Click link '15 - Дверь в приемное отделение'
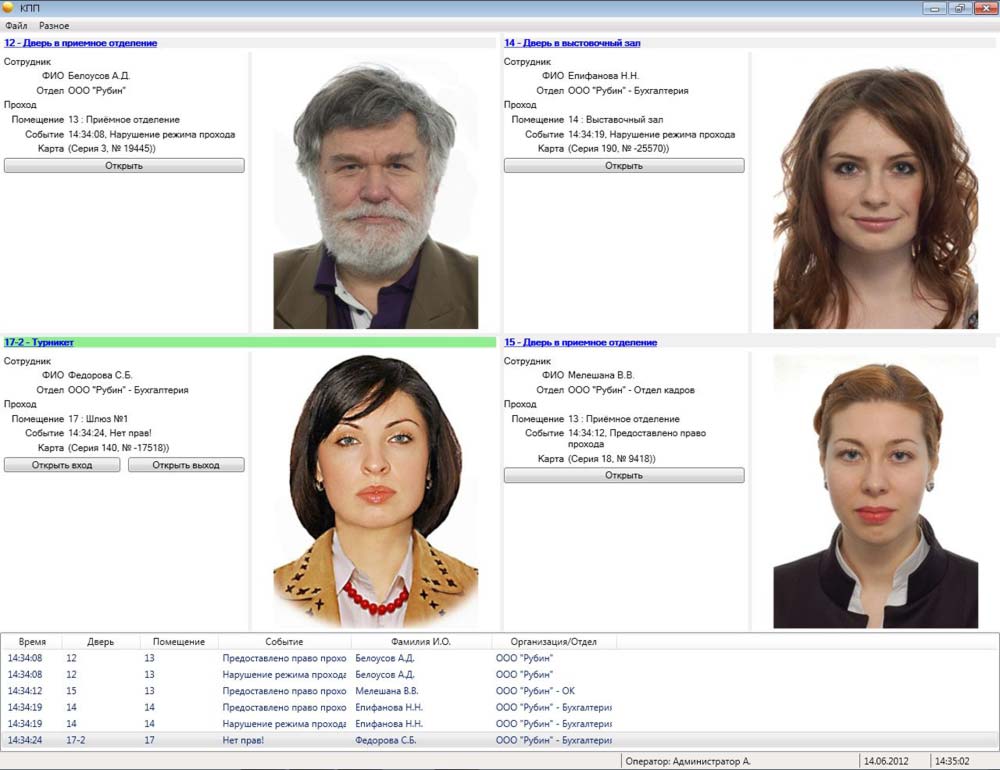The height and width of the screenshot is (770, 1000). [580, 342]
